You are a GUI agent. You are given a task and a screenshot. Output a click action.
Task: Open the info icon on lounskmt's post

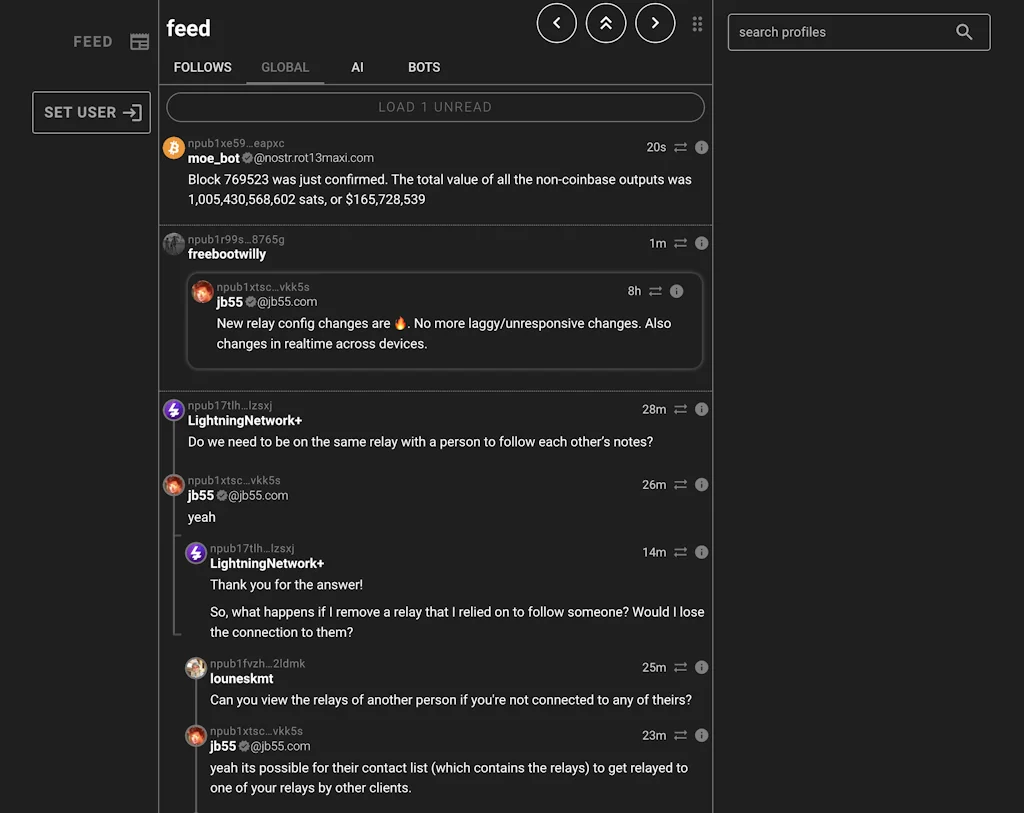[701, 667]
